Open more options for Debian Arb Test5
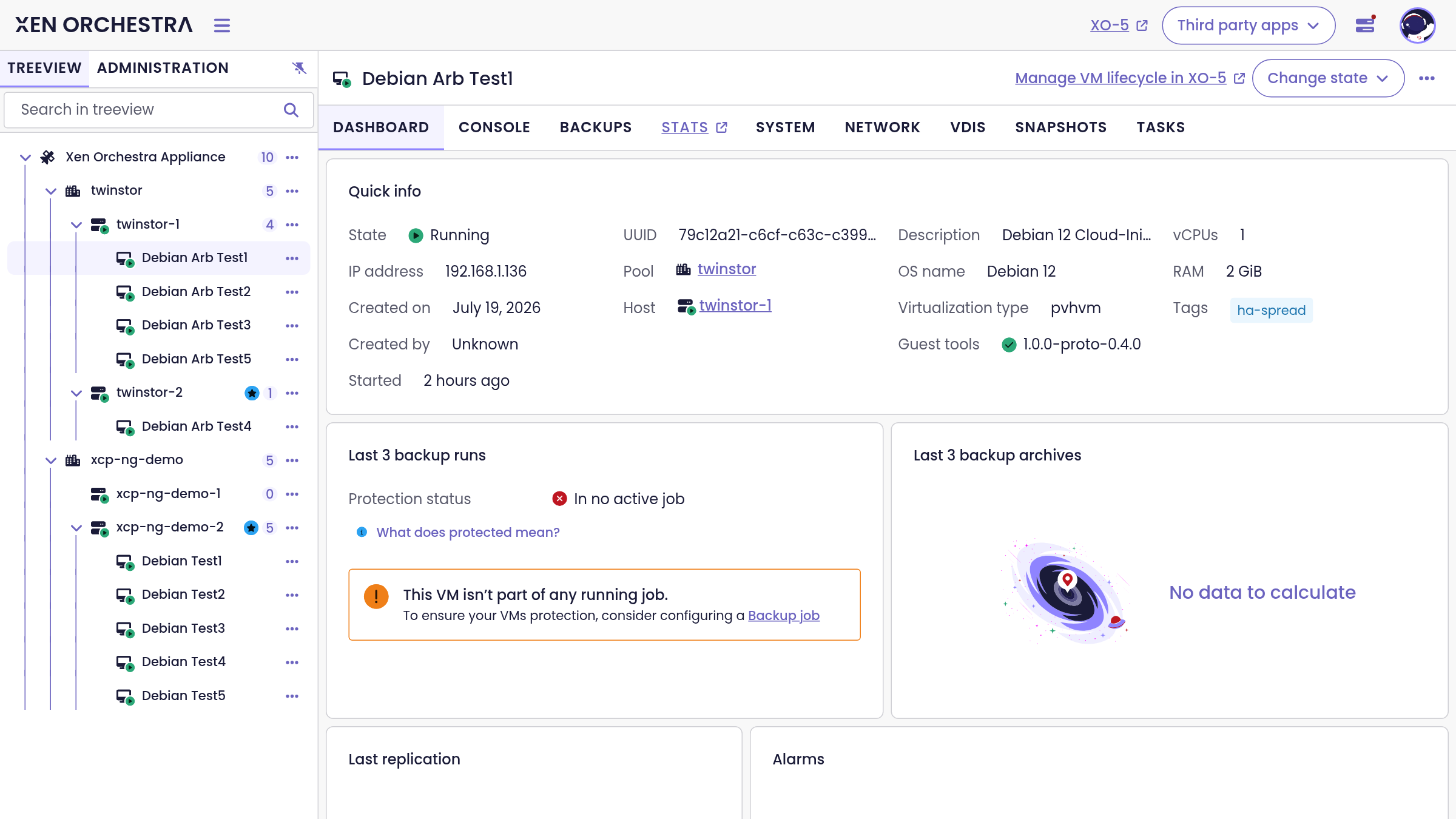1456x819 pixels. (292, 359)
